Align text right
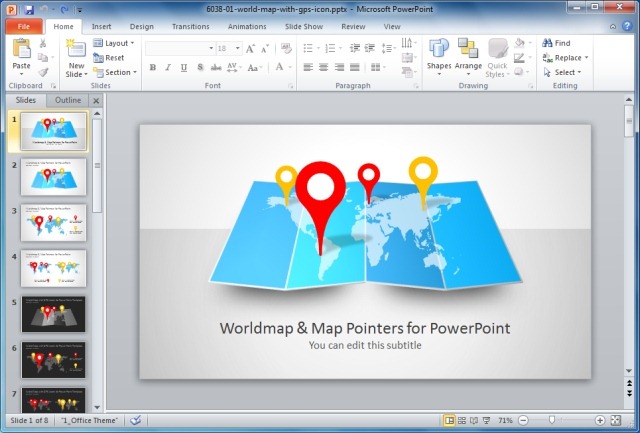The height and width of the screenshot is (433, 640). [339, 67]
